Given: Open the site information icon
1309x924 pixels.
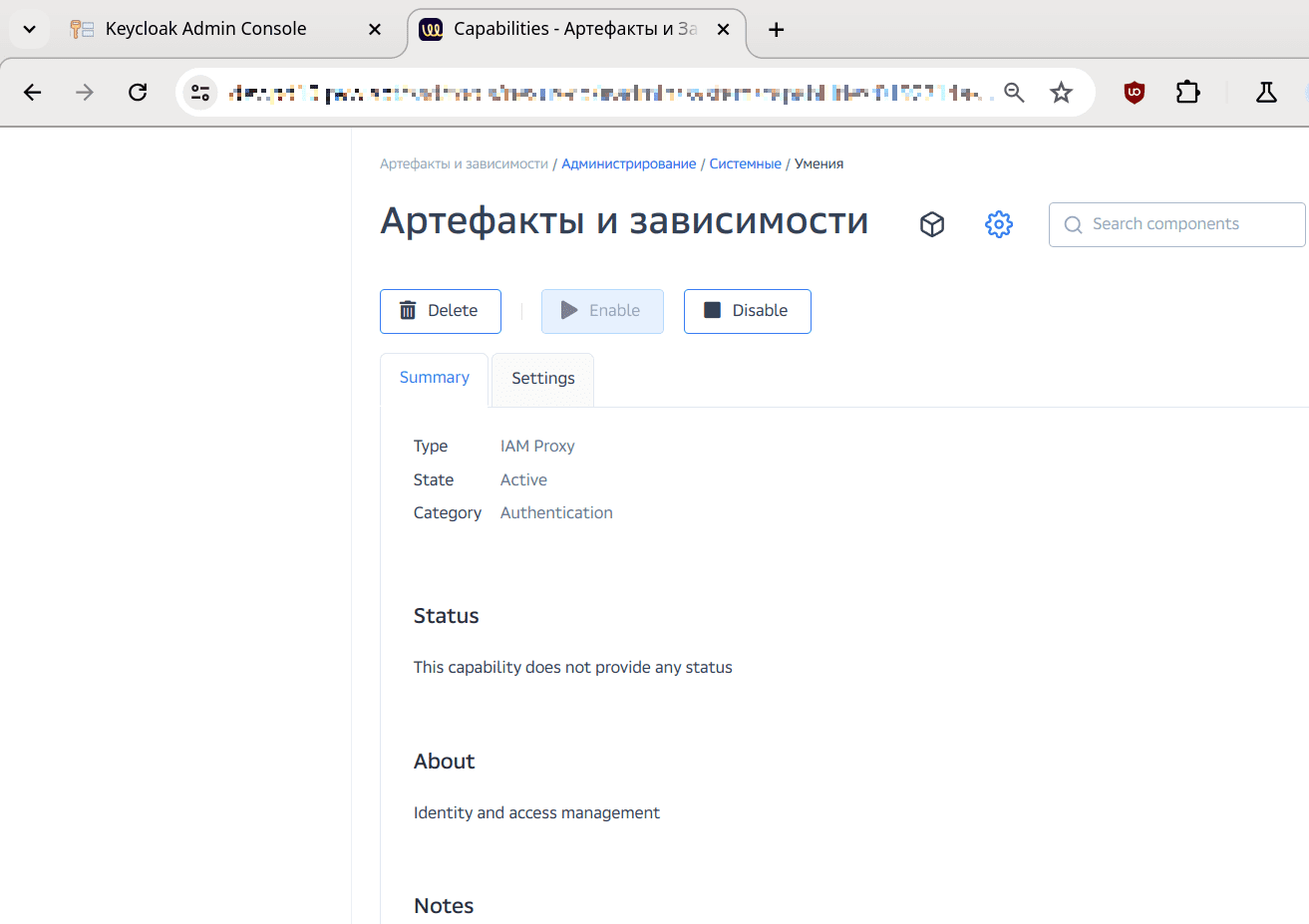Looking at the screenshot, I should tap(200, 93).
